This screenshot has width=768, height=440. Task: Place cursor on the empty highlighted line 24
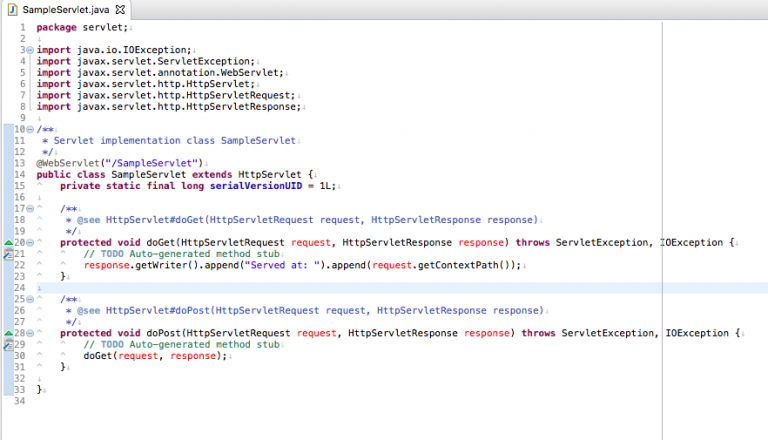[x=300, y=288]
